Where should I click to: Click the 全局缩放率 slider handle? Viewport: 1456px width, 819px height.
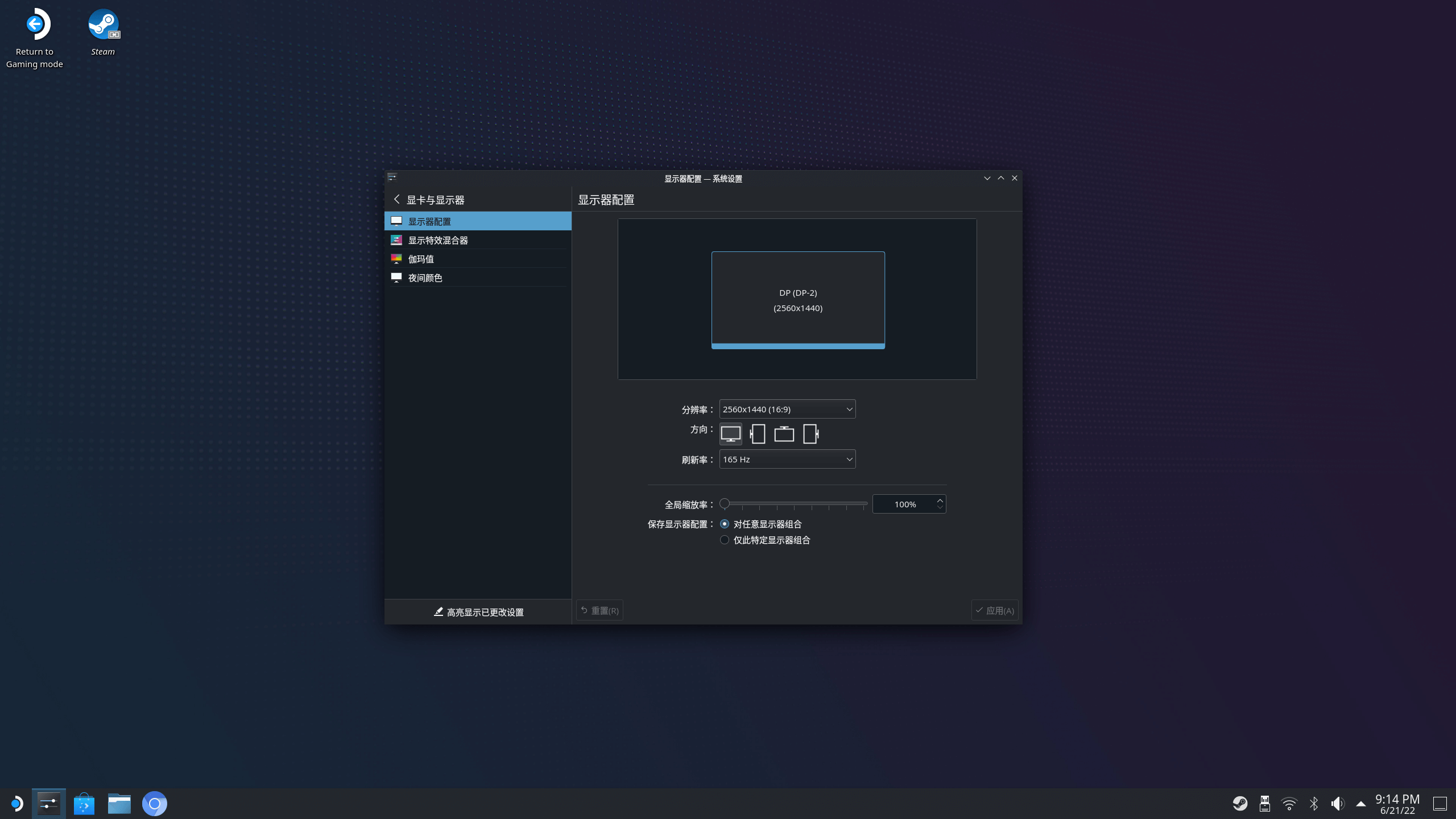[725, 503]
